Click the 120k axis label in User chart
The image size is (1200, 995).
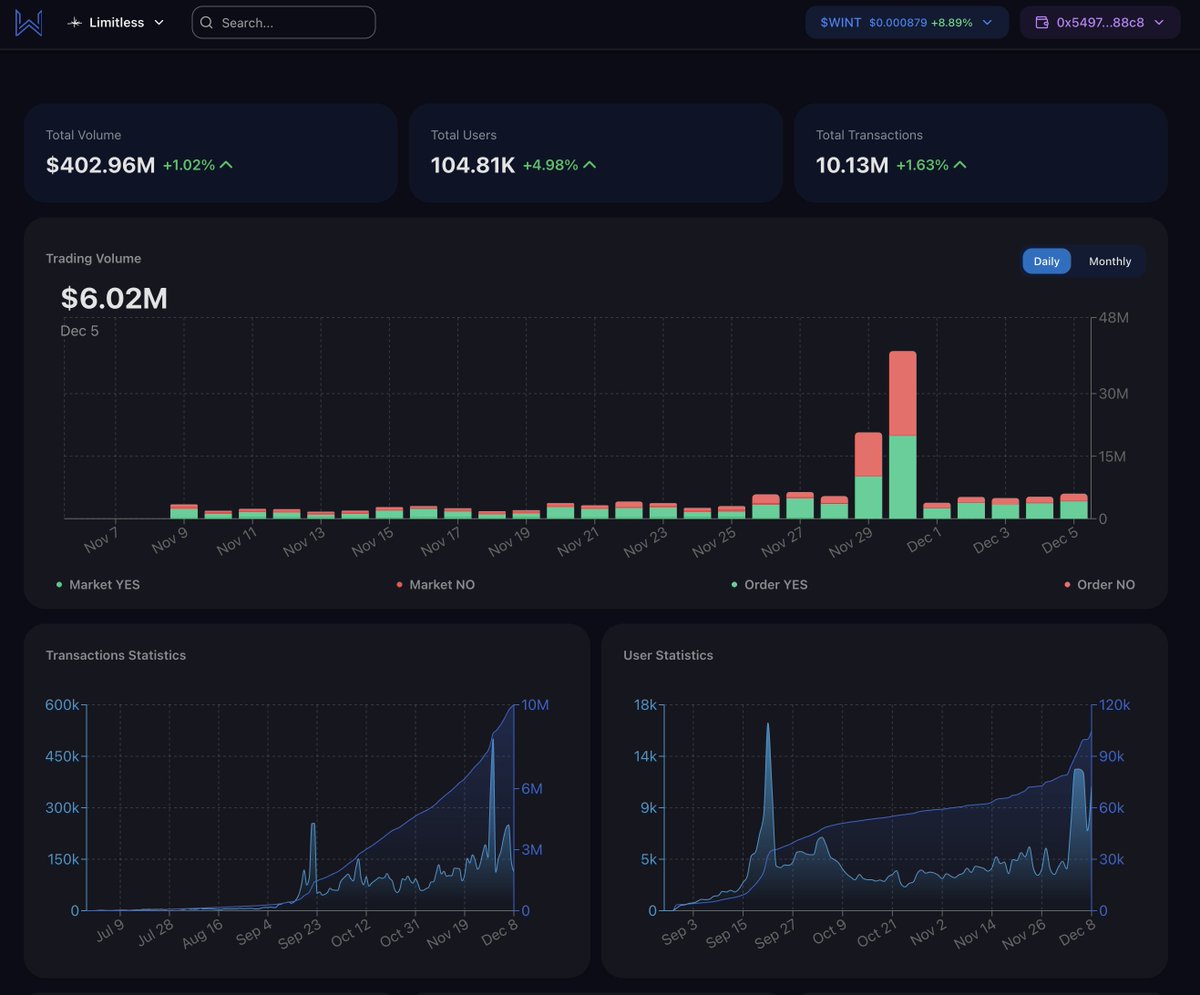pyautogui.click(x=1114, y=705)
